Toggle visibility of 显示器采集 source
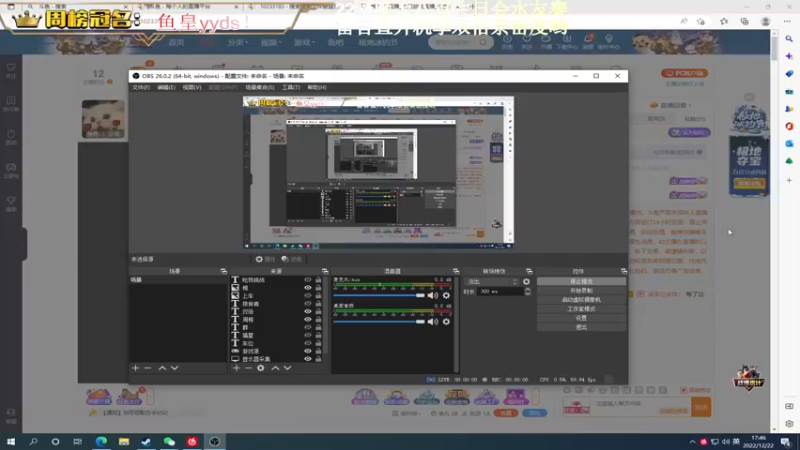800x450 pixels. [308, 359]
